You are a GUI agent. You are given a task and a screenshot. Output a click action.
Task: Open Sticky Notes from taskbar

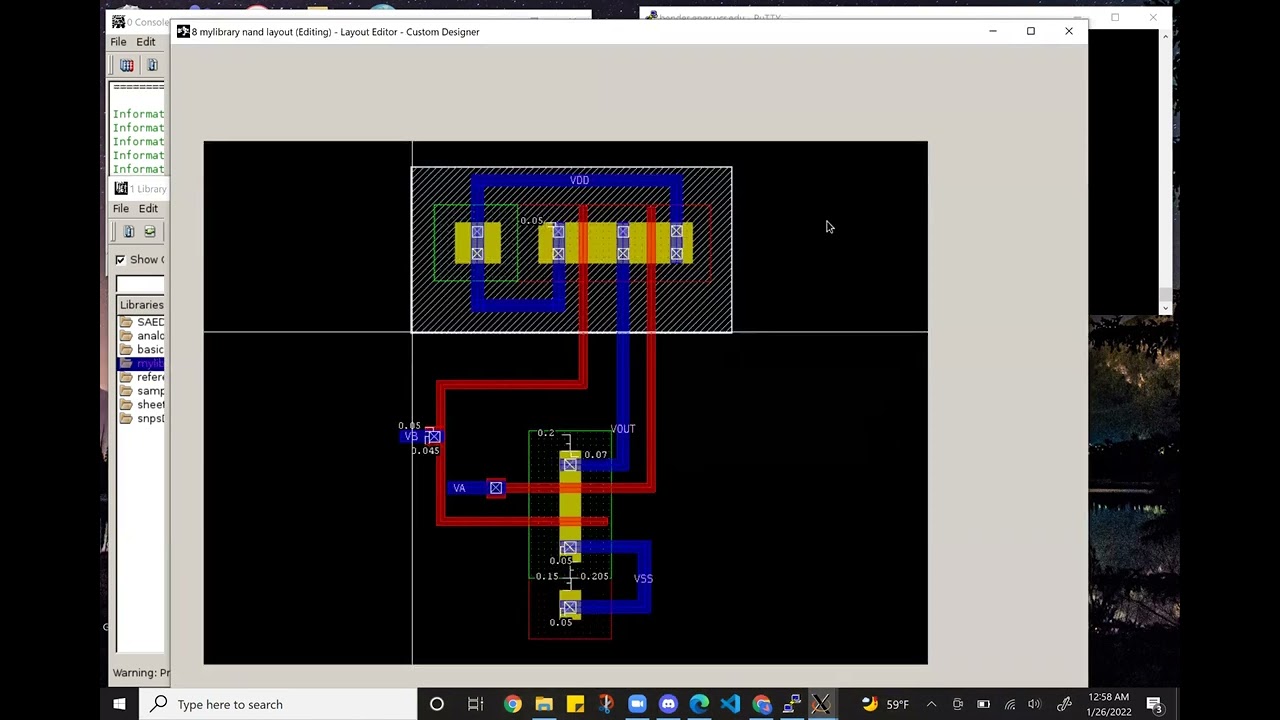[575, 704]
